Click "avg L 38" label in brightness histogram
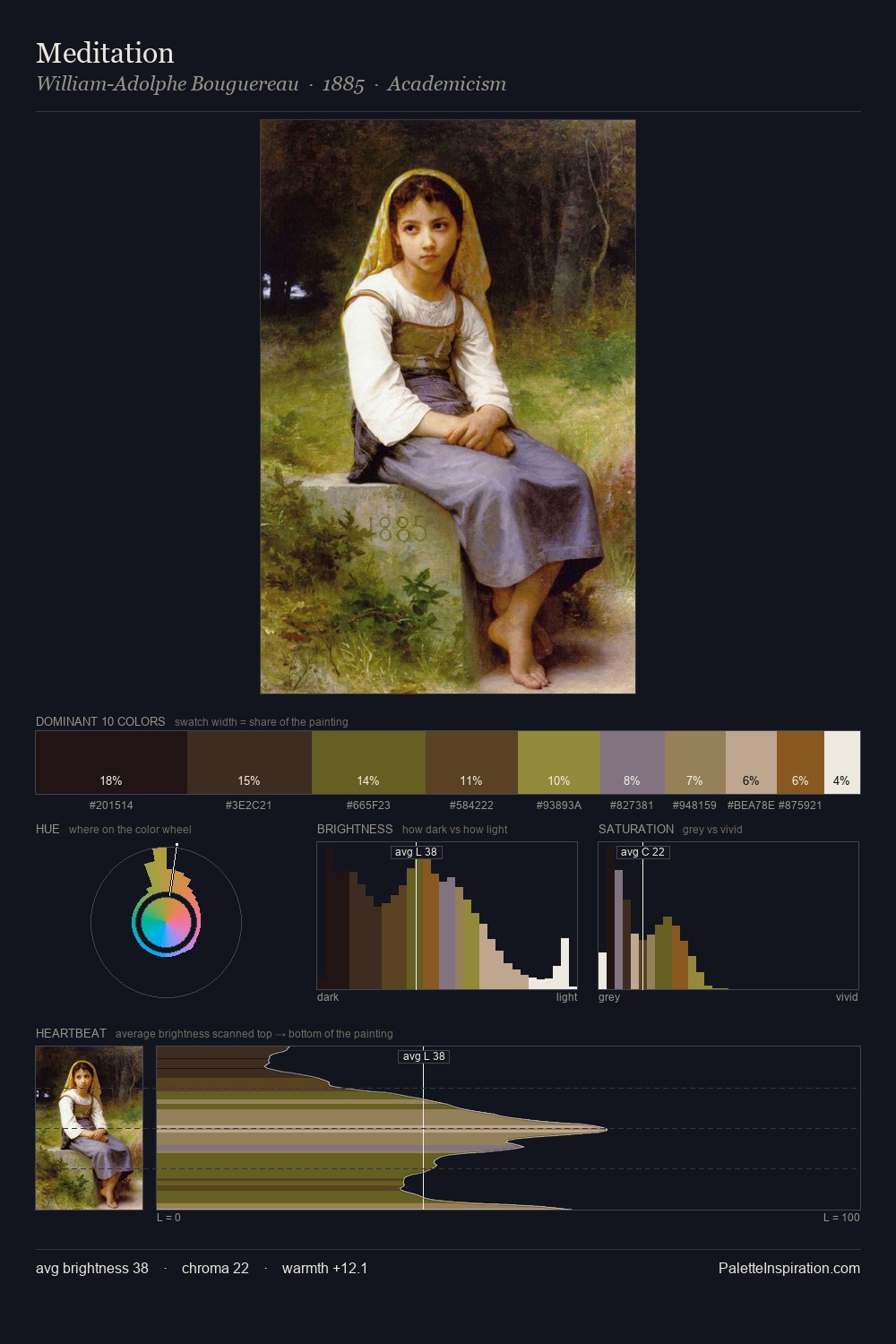Screen dimensions: 896x1344 416,852
